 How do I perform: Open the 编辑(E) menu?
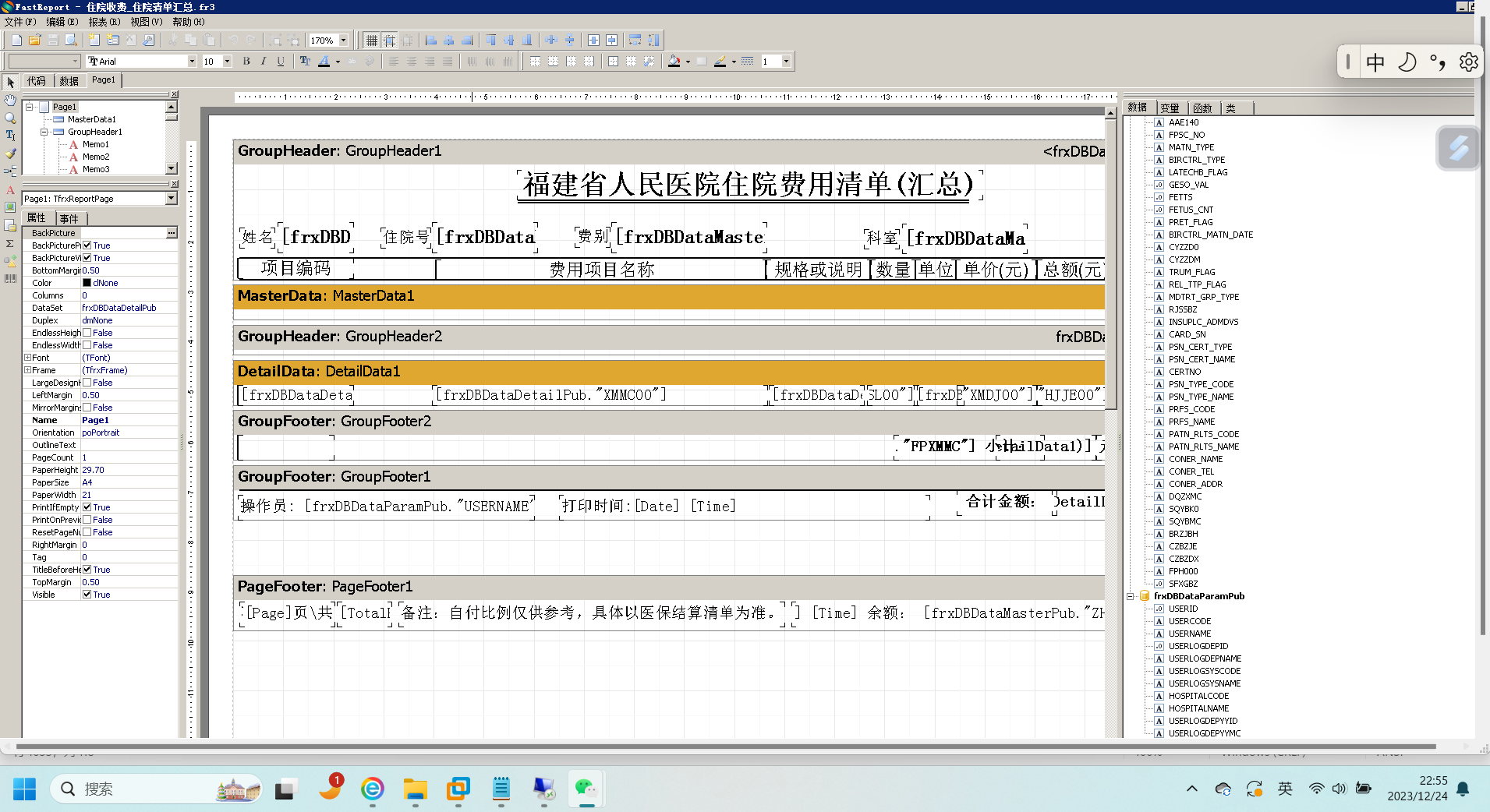pyautogui.click(x=62, y=22)
